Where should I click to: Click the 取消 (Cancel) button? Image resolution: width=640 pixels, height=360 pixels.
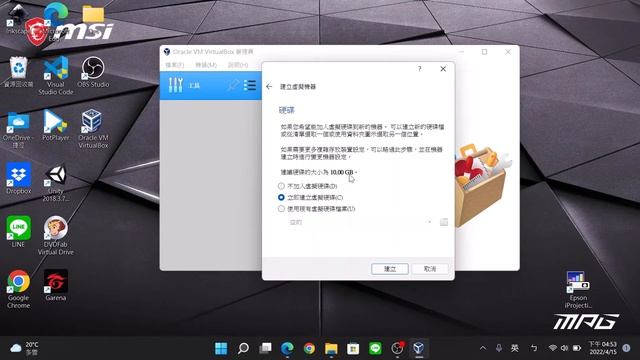click(x=430, y=269)
